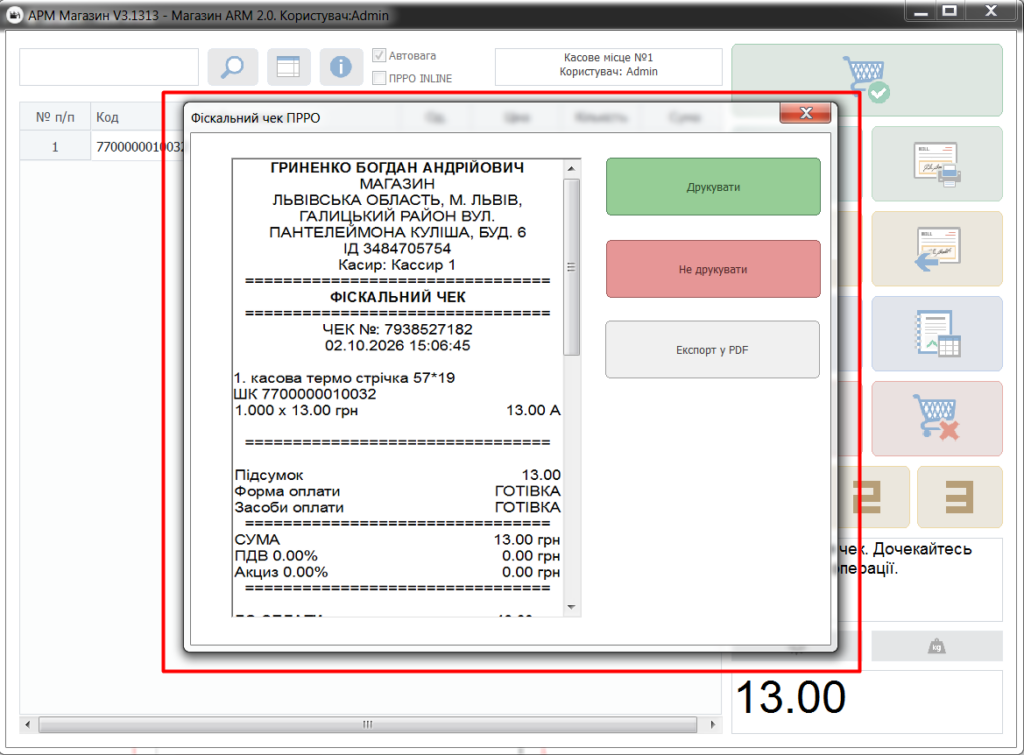
Task: Toggle the Автовага checkbox
Action: tap(379, 56)
